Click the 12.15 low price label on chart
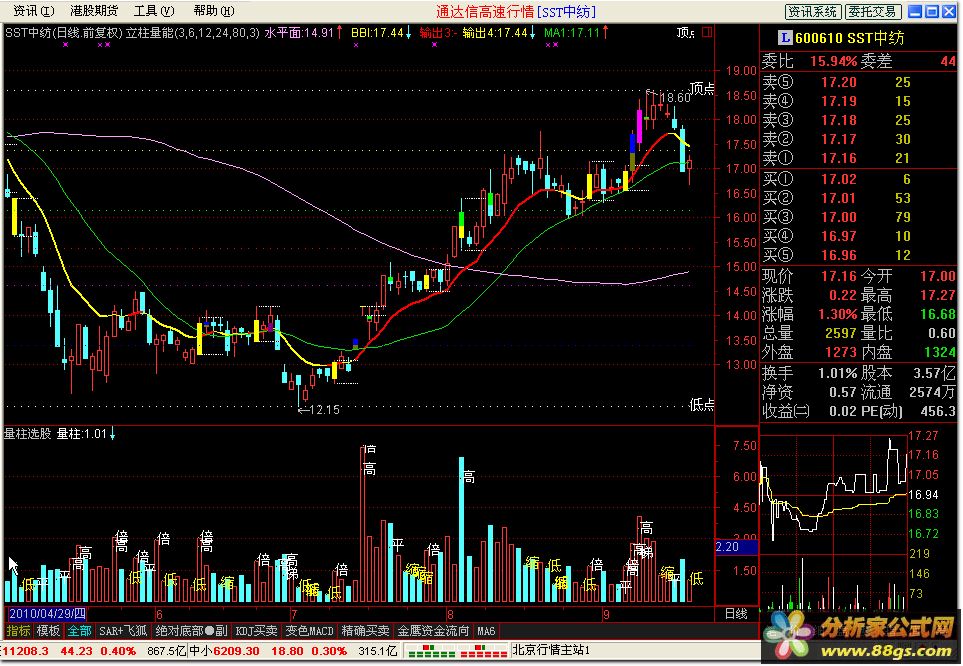Viewport: 963px width, 666px height. [x=325, y=409]
